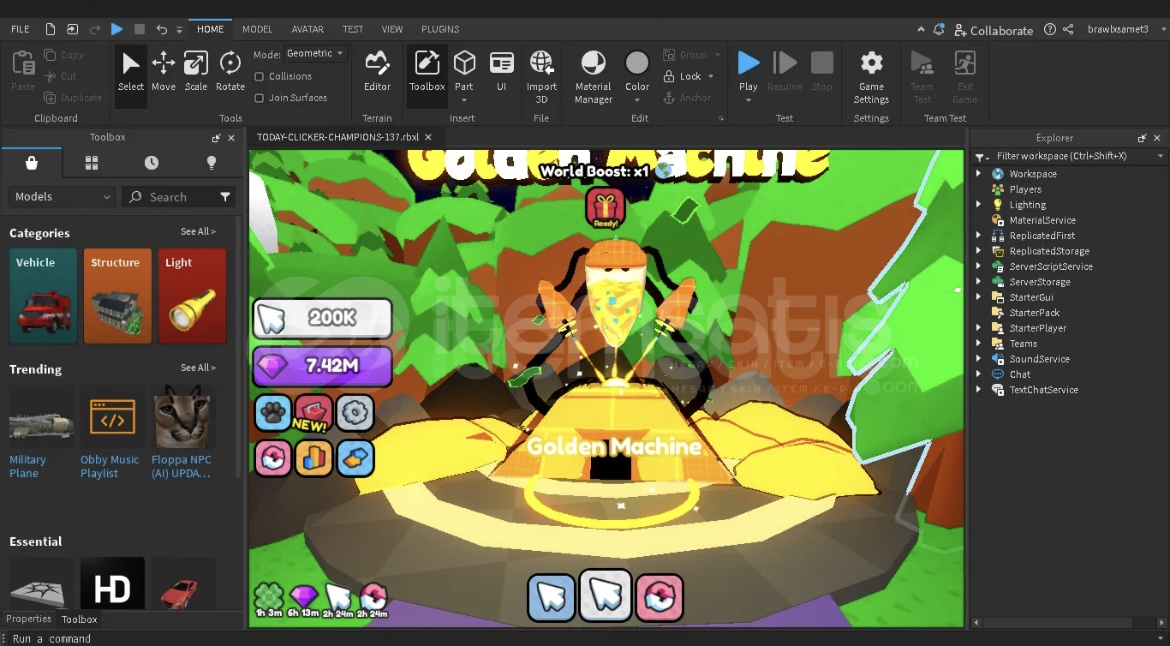This screenshot has width=1170, height=646.
Task: Activate the Move tool
Action: [x=163, y=72]
